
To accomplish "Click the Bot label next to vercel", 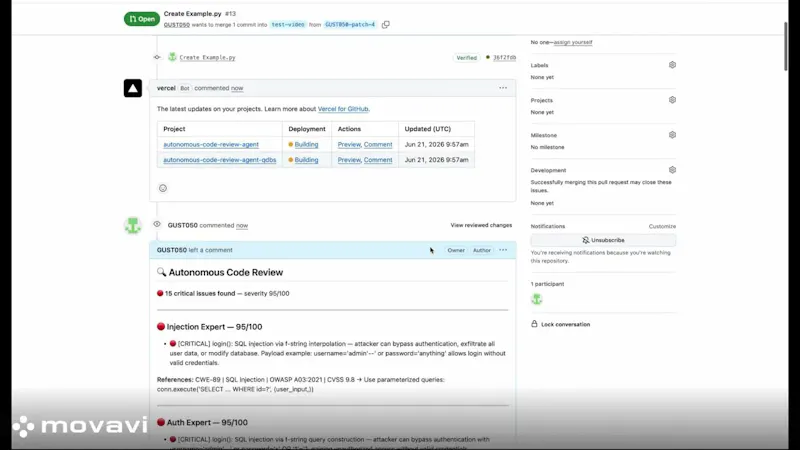I will pos(185,88).
